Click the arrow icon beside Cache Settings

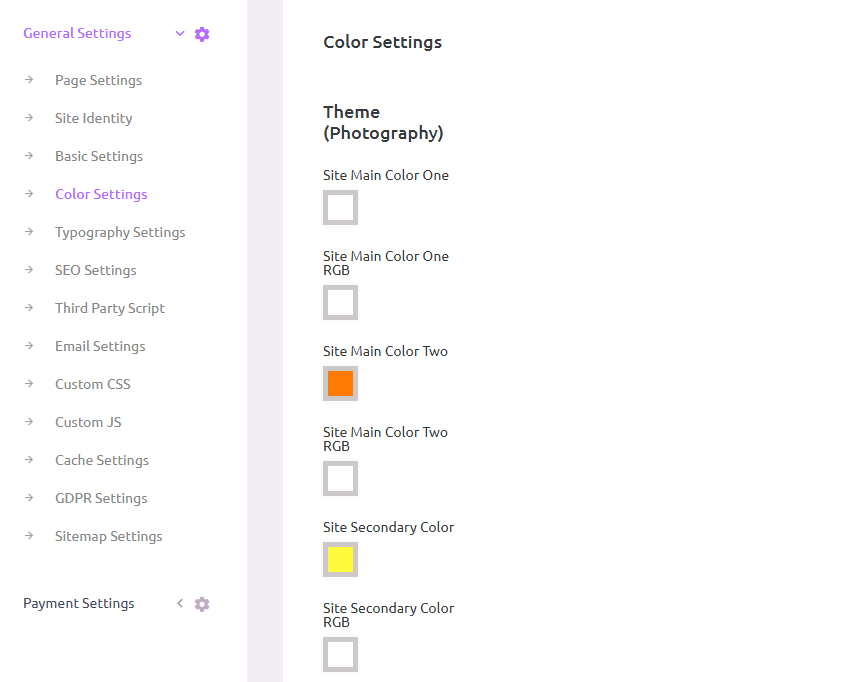click(29, 460)
